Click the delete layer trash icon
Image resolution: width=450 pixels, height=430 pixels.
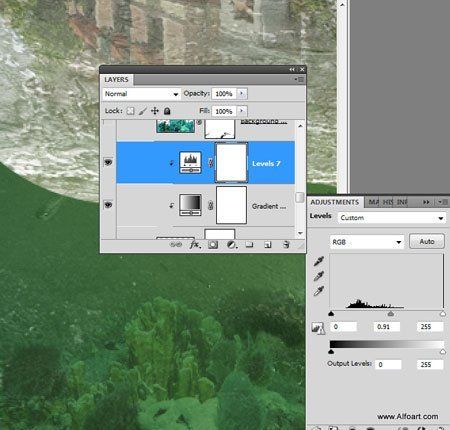286,245
